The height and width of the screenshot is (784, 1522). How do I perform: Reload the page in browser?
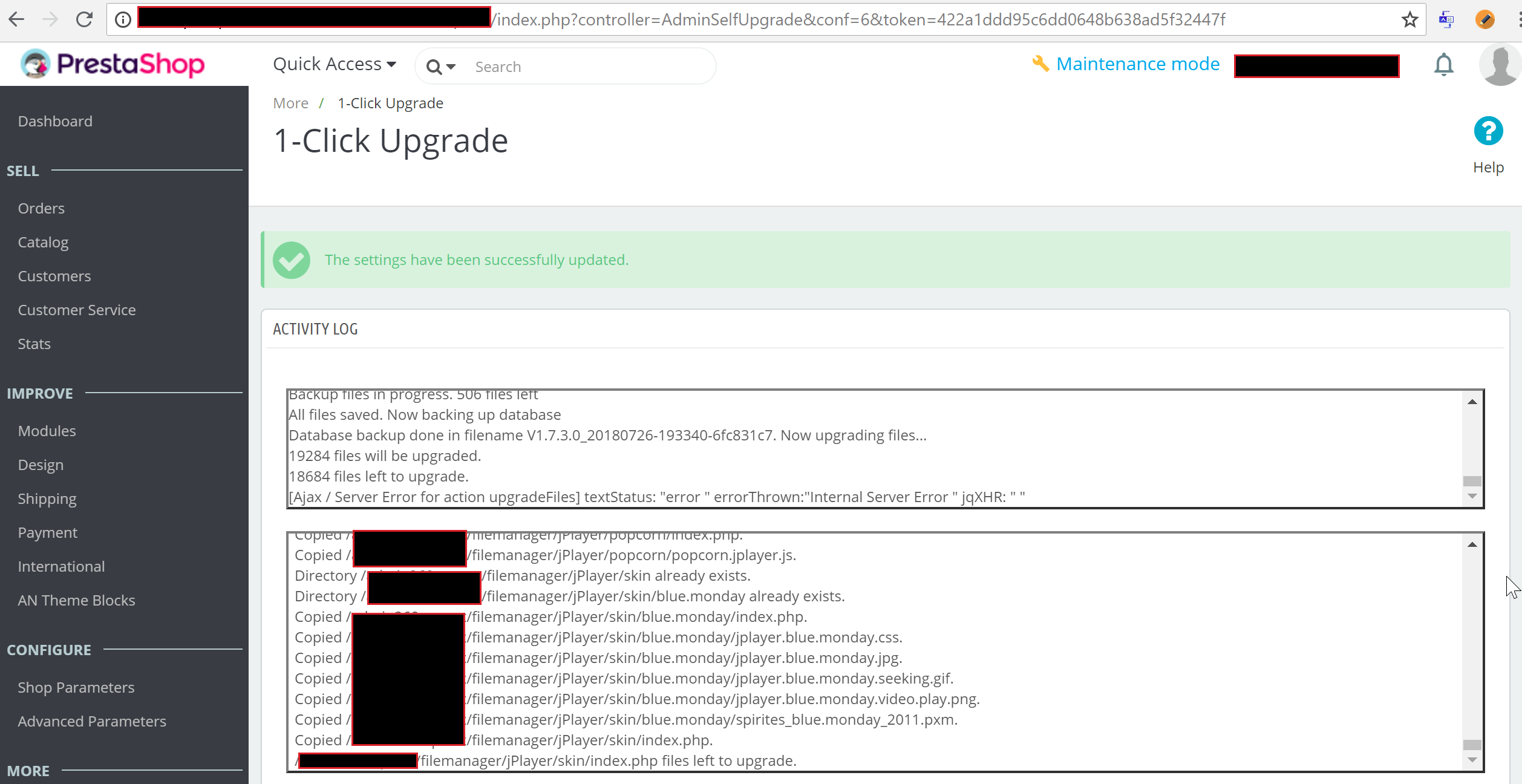click(x=85, y=20)
